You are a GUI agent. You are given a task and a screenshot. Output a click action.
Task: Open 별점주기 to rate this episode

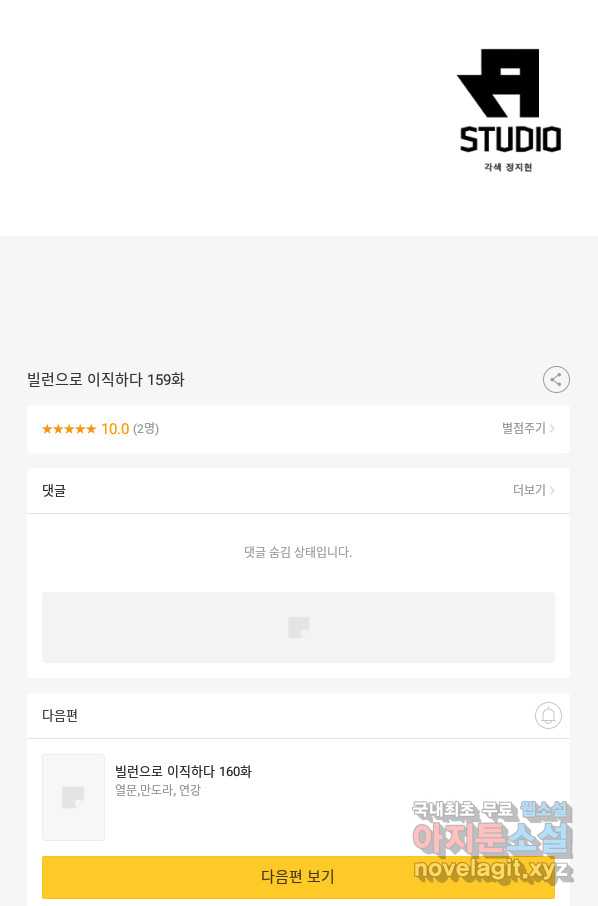pos(523,428)
